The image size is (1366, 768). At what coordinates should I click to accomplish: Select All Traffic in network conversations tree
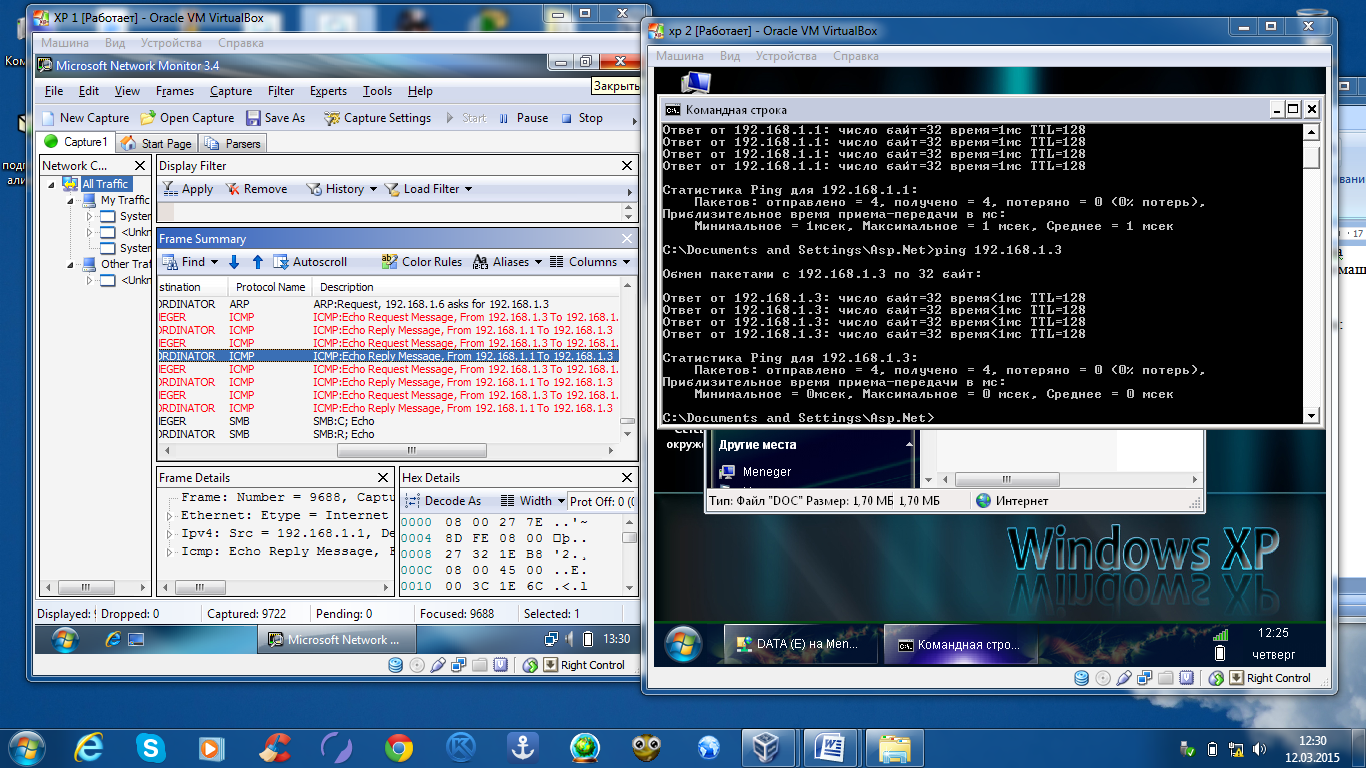105,184
